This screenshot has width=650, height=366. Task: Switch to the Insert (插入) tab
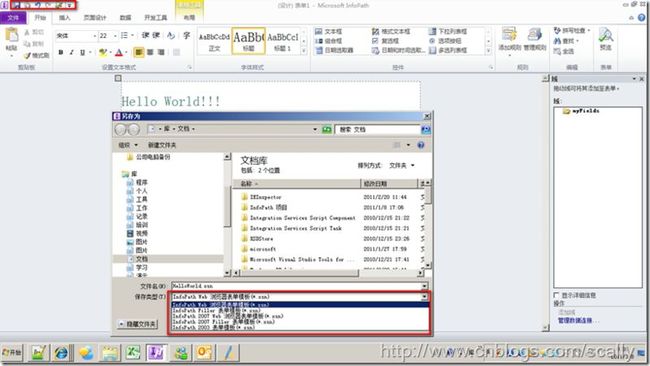click(65, 18)
